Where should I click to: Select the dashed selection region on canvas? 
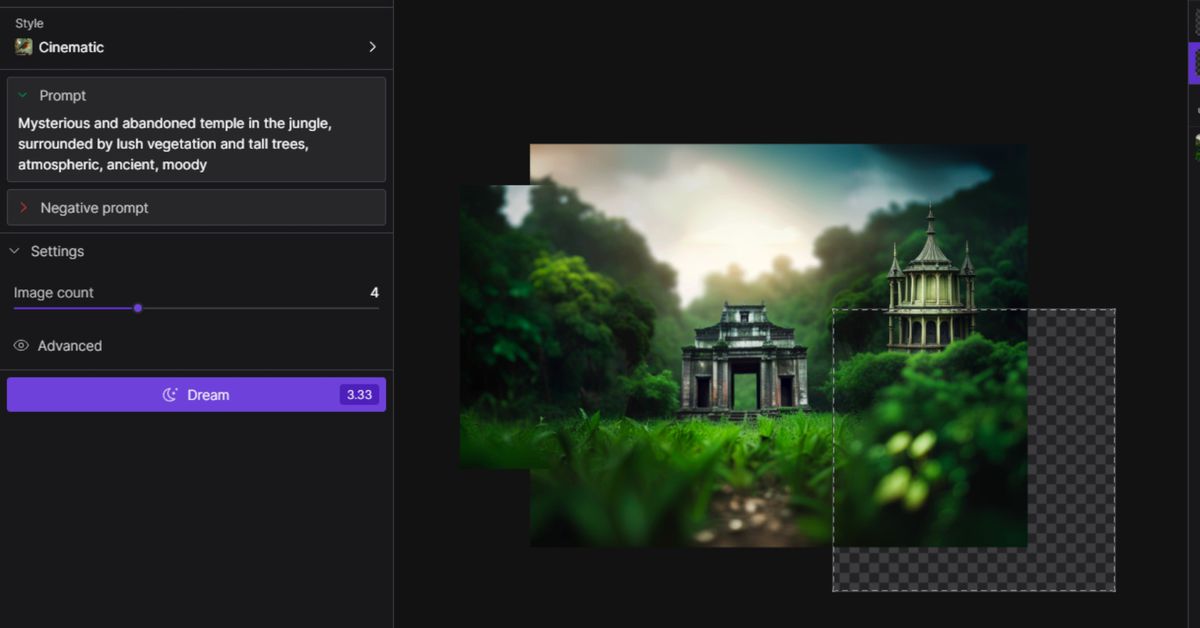(973, 450)
